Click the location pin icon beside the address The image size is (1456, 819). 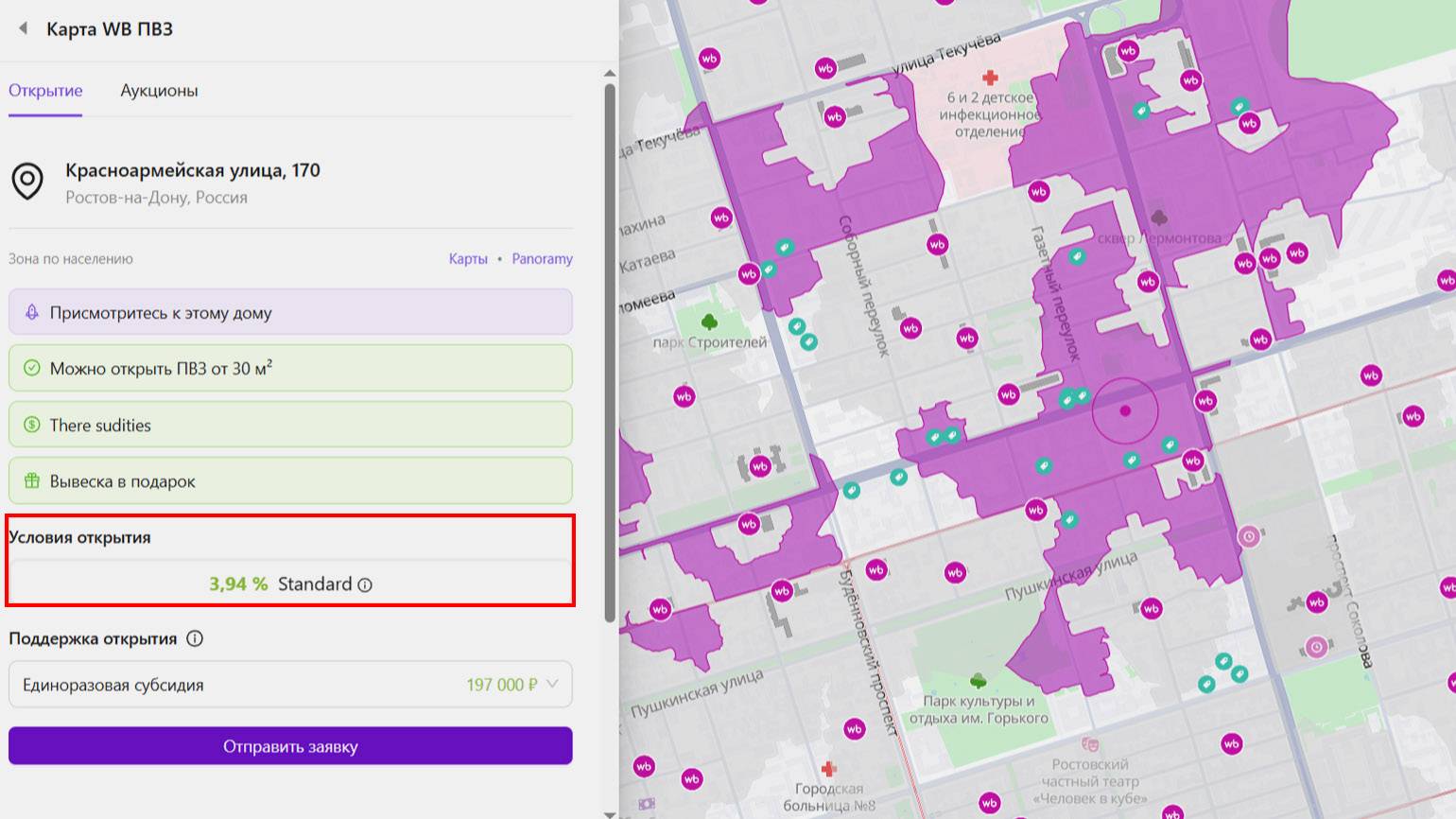(27, 181)
